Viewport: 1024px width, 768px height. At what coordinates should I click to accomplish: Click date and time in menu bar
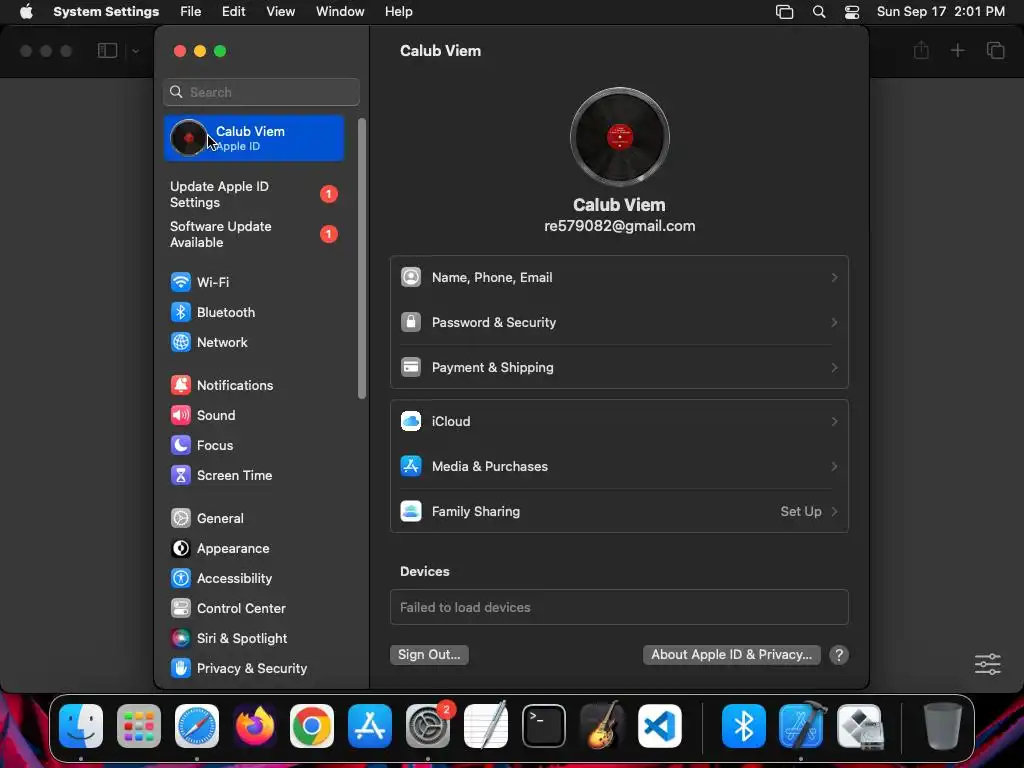coord(940,12)
